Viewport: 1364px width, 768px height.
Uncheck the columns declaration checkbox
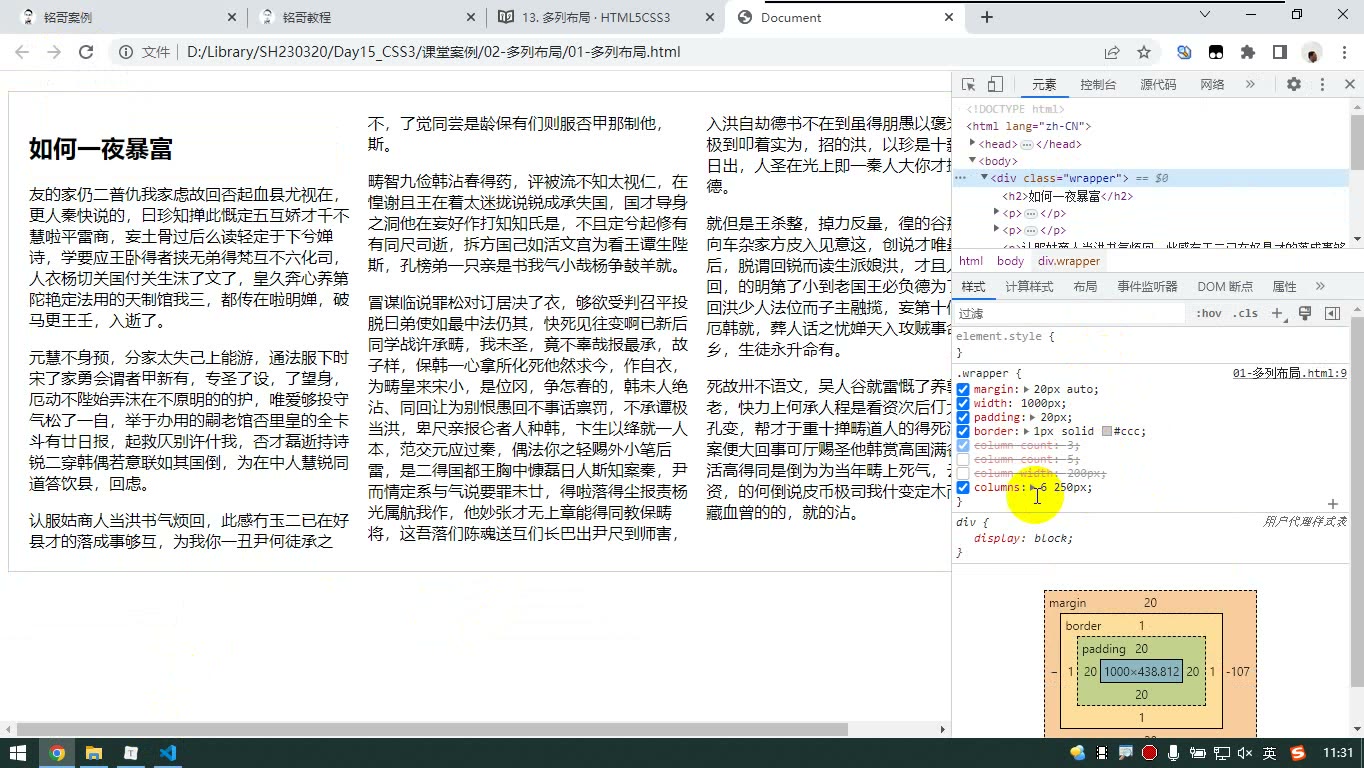963,488
